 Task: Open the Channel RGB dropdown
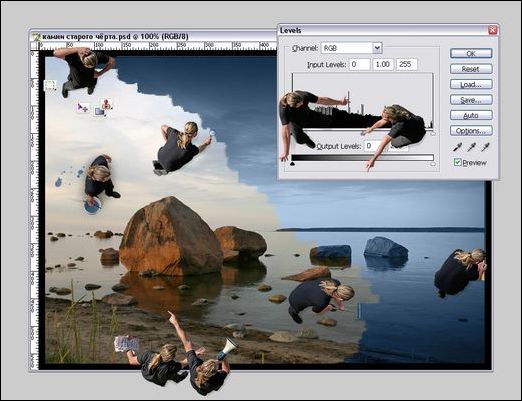pos(352,48)
